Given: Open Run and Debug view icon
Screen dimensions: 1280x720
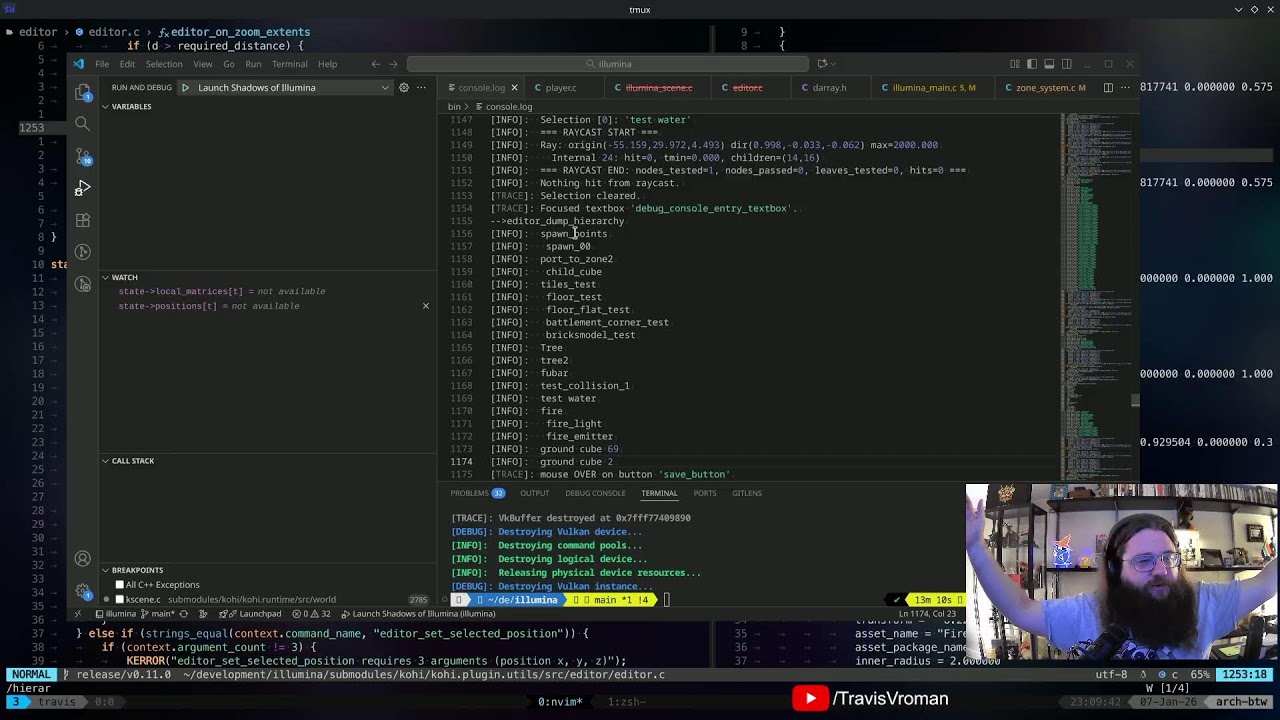Looking at the screenshot, I should coord(83,188).
